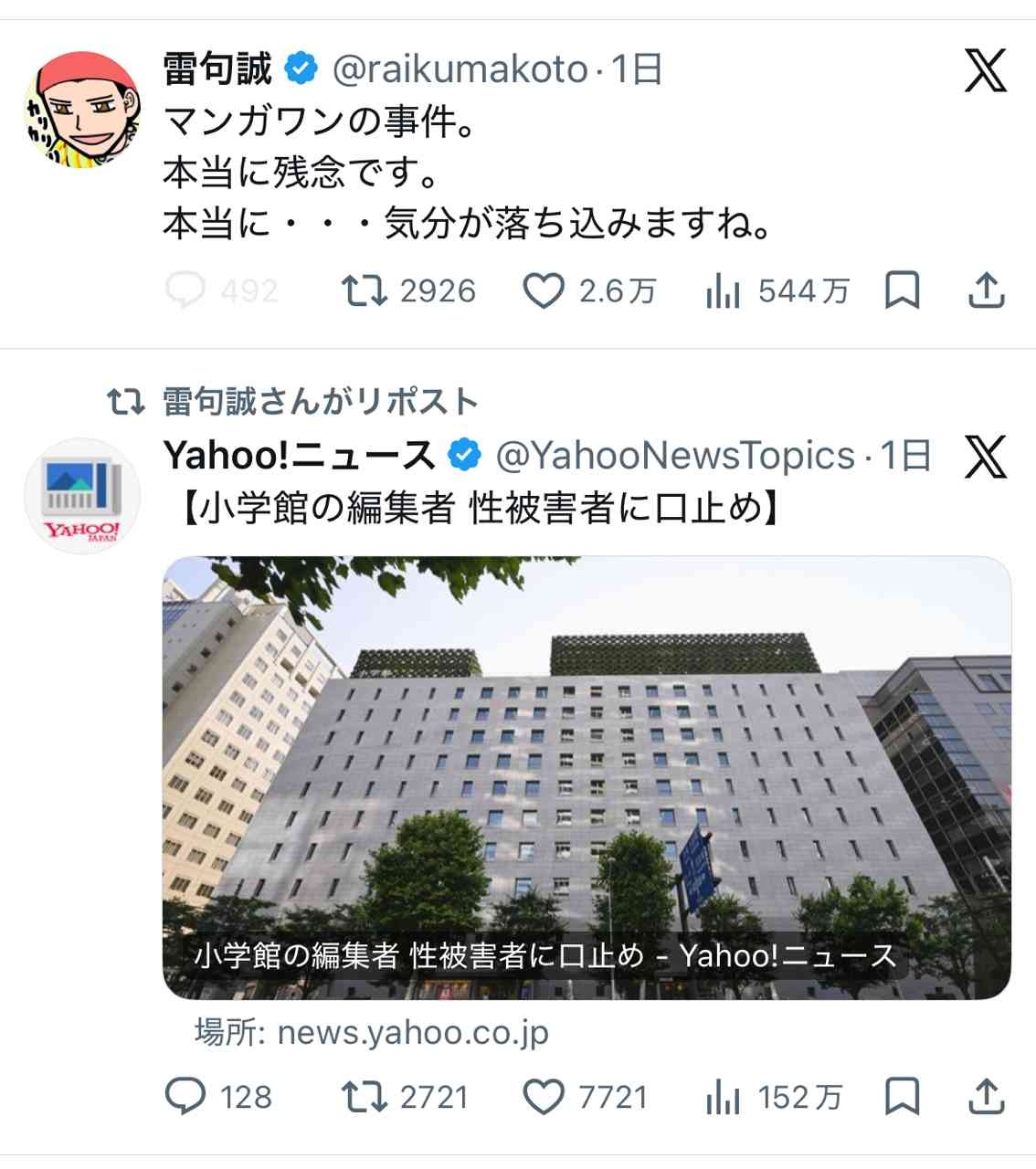Image resolution: width=1036 pixels, height=1169 pixels.
Task: Share 雷句誠's tweet via share icon
Action: [986, 291]
